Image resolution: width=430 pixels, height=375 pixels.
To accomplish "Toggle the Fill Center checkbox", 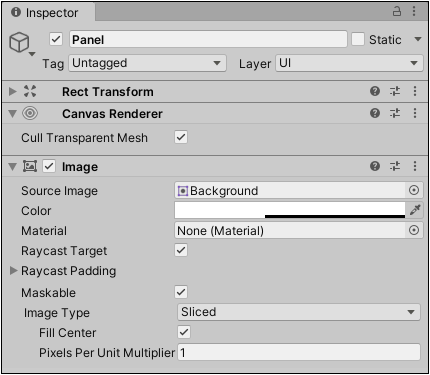I will click(x=184, y=332).
